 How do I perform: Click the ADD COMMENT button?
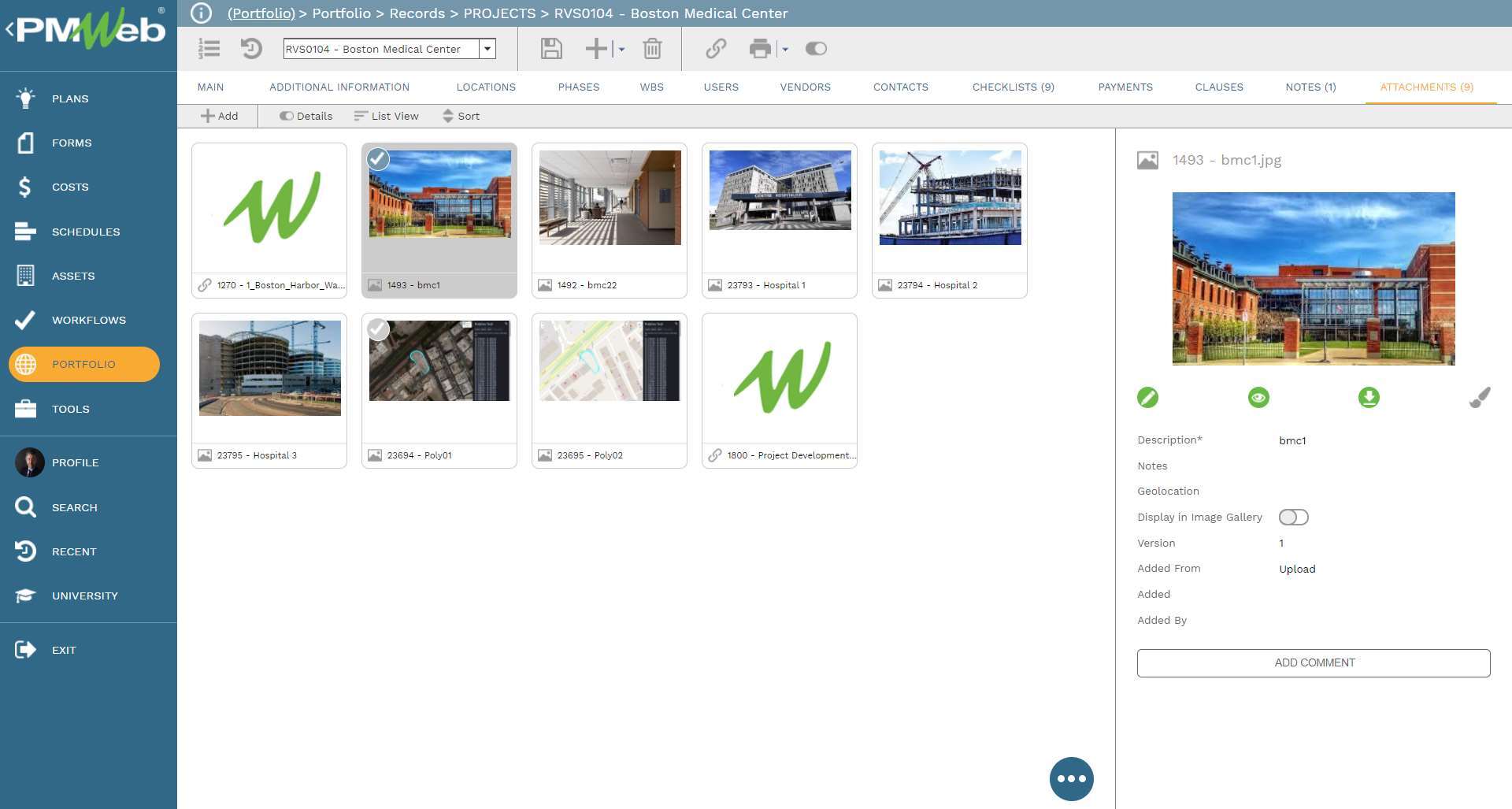tap(1313, 662)
